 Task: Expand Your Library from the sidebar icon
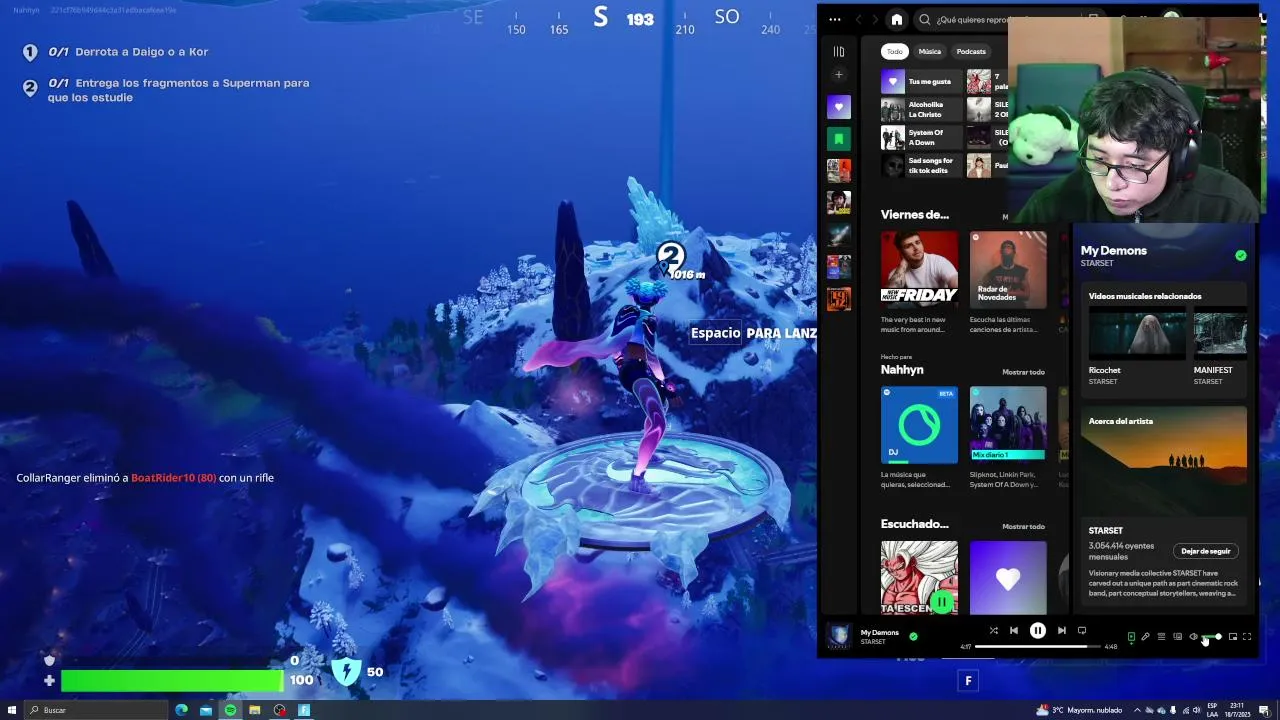[839, 52]
